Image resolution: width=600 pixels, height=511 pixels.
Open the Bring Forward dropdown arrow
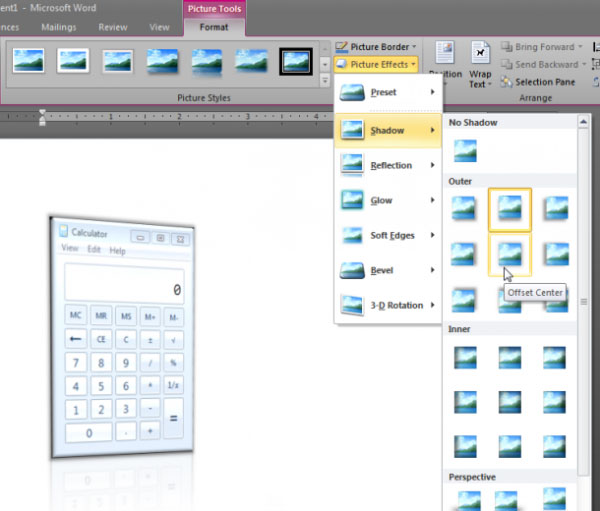(580, 47)
